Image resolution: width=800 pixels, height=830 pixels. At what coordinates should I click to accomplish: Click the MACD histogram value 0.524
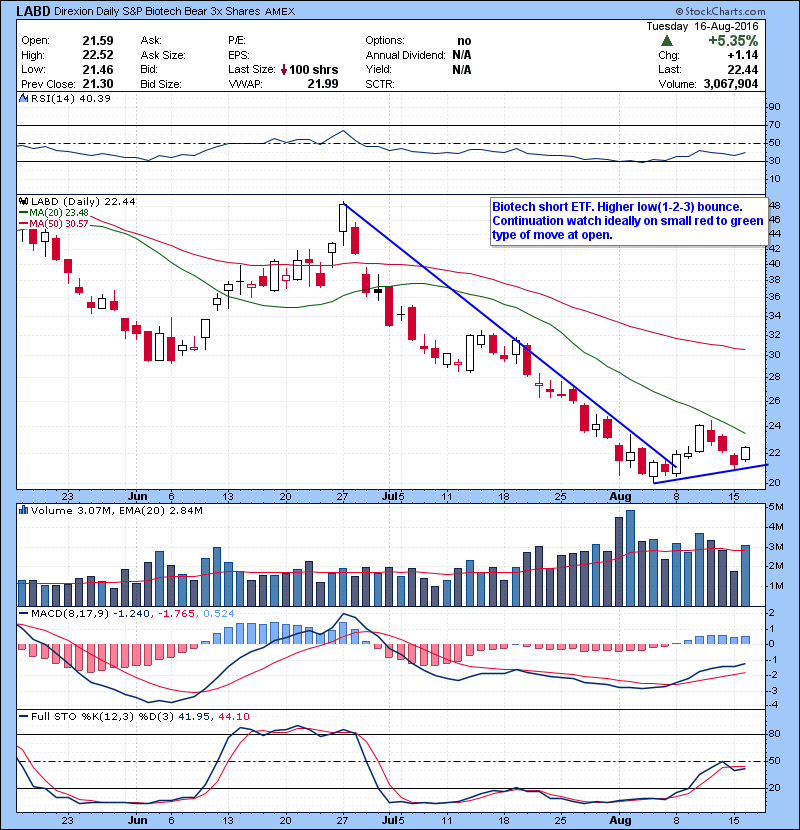point(218,614)
